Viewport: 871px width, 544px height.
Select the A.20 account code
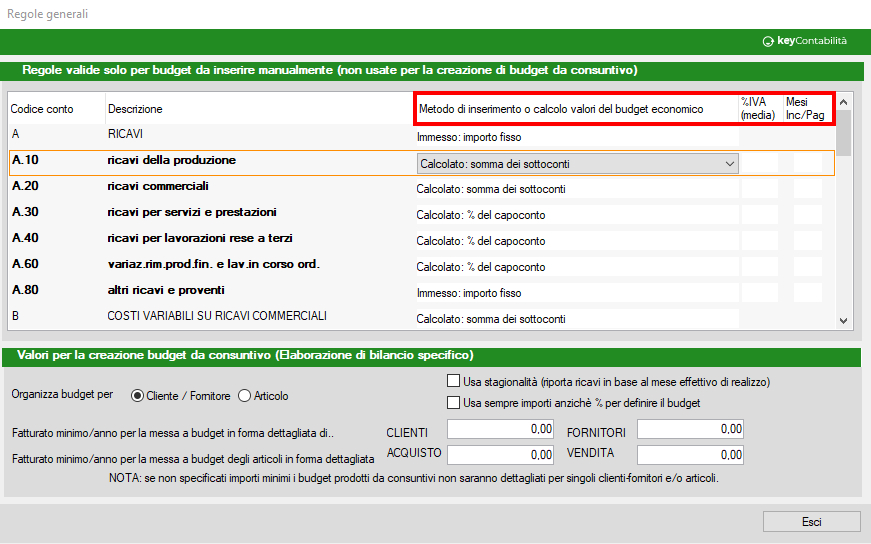[26, 186]
